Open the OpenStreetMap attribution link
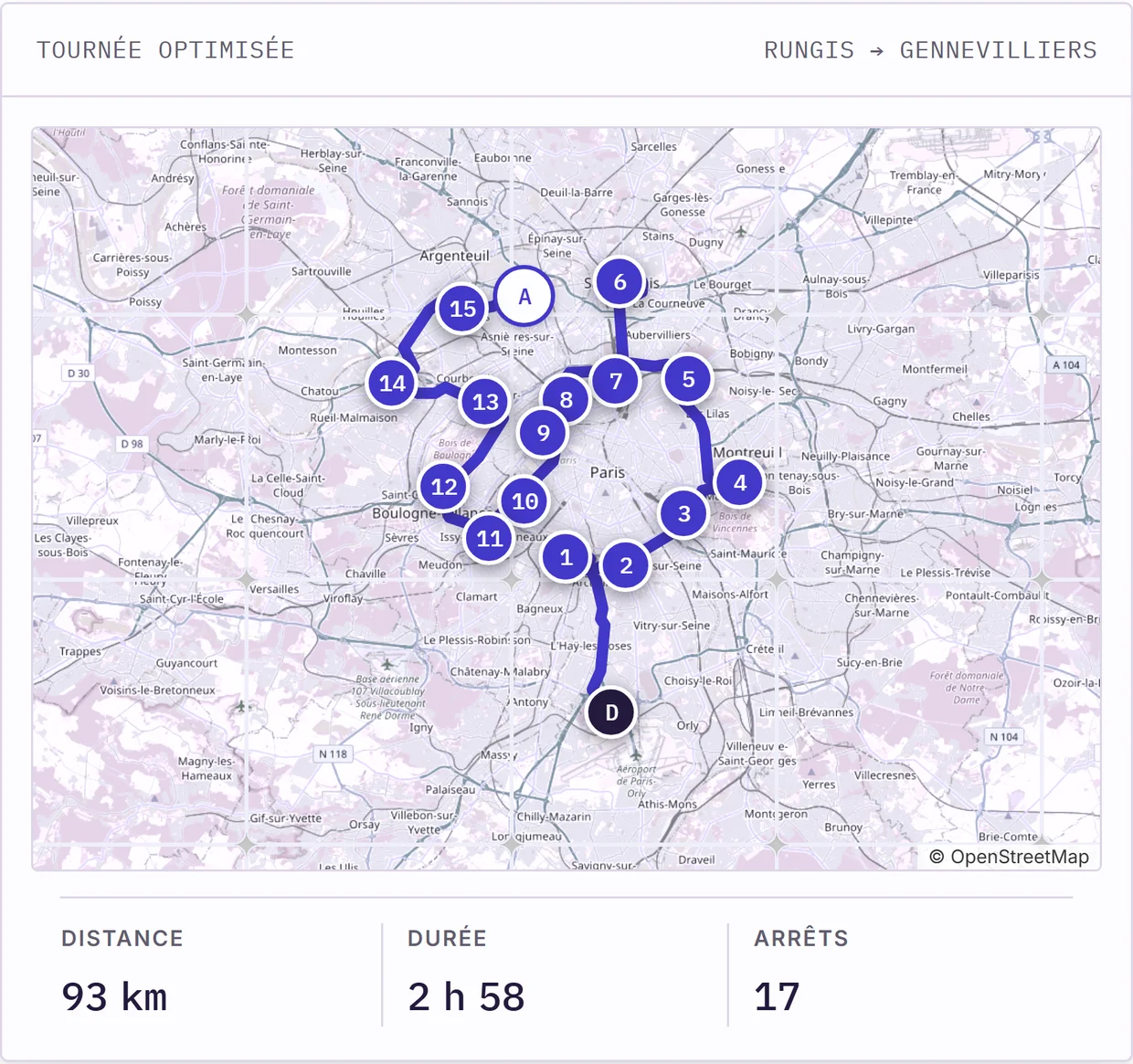The height and width of the screenshot is (1064, 1133). (x=1010, y=857)
